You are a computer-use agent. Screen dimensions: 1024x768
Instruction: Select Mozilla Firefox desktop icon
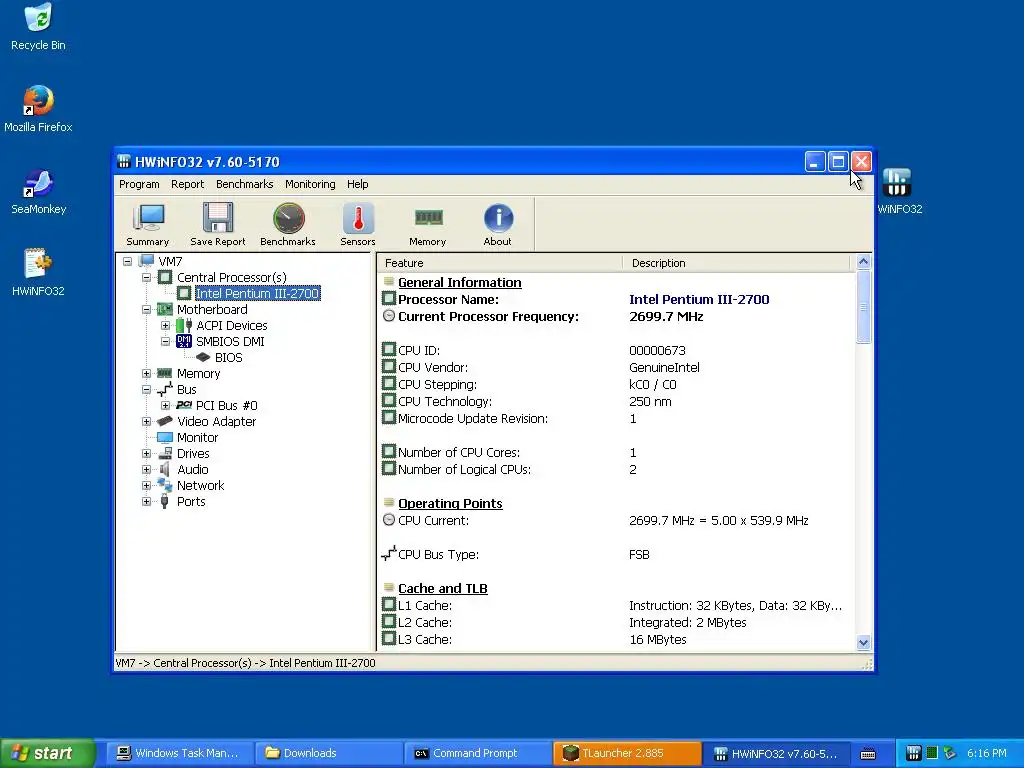click(39, 109)
